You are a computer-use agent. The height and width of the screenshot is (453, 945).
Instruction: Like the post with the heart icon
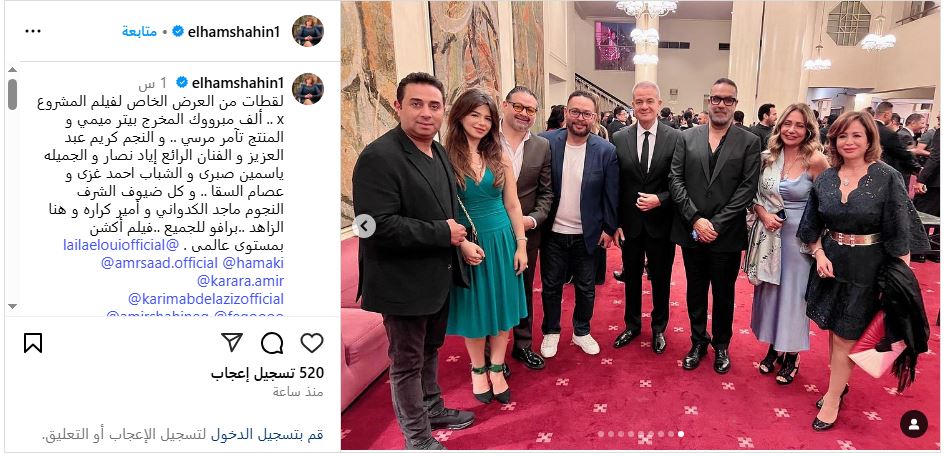coord(312,343)
